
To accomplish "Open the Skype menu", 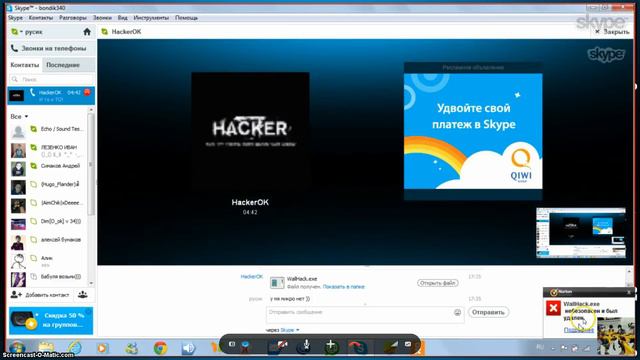I will pyautogui.click(x=16, y=18).
